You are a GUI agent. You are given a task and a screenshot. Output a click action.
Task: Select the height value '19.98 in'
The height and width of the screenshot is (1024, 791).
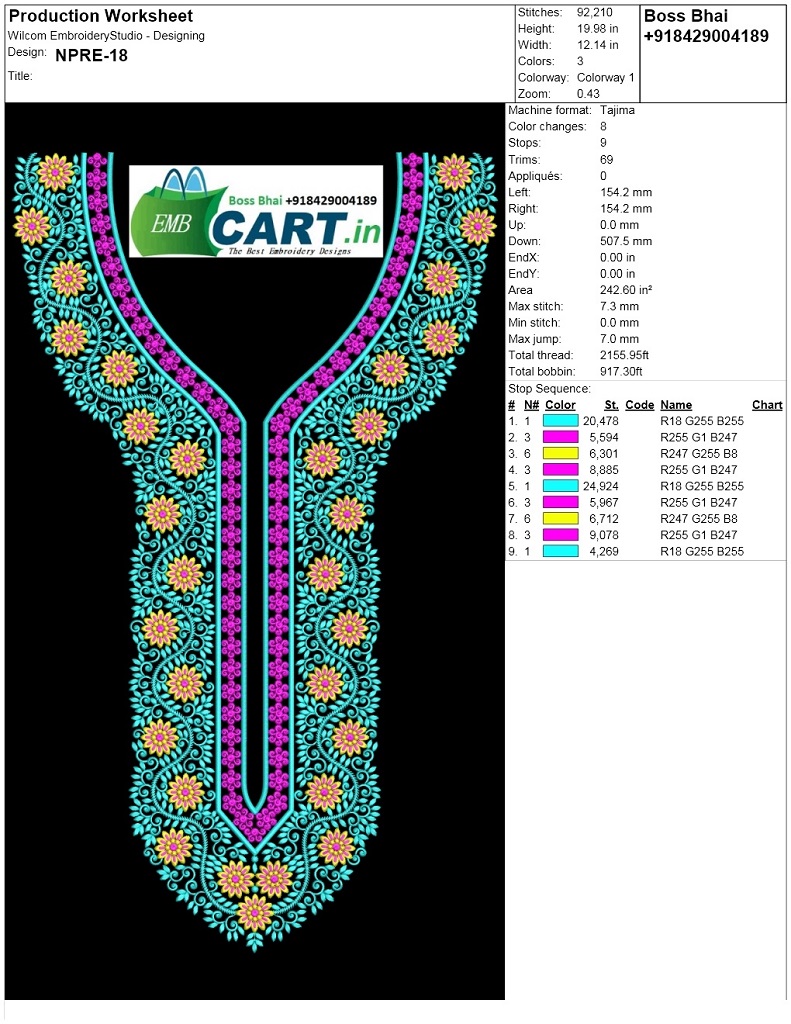pos(598,29)
